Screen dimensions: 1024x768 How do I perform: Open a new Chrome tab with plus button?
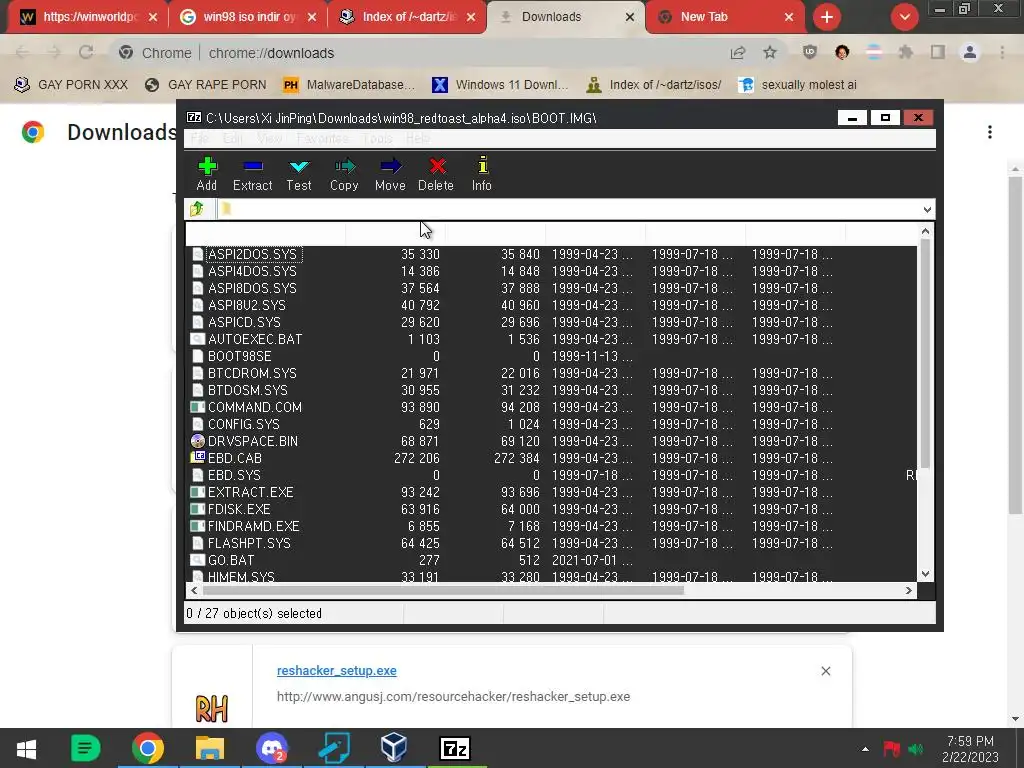pos(827,17)
